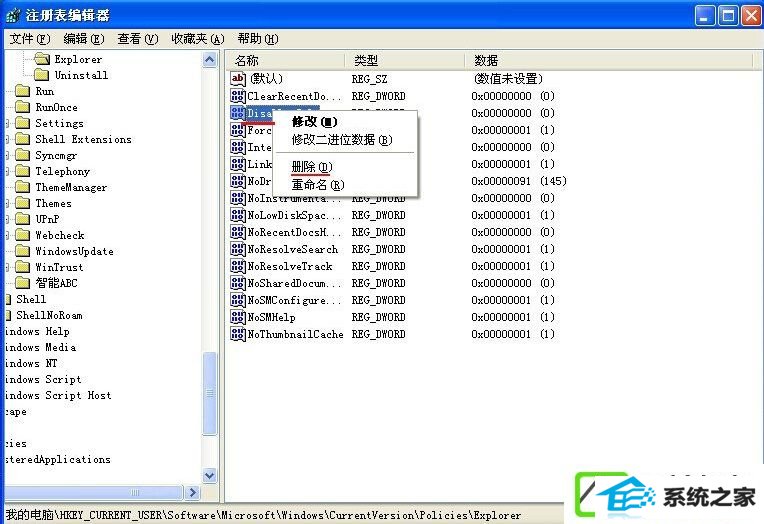Expand the Telephony tree node
This screenshot has height=524, width=764.
(x=7, y=172)
